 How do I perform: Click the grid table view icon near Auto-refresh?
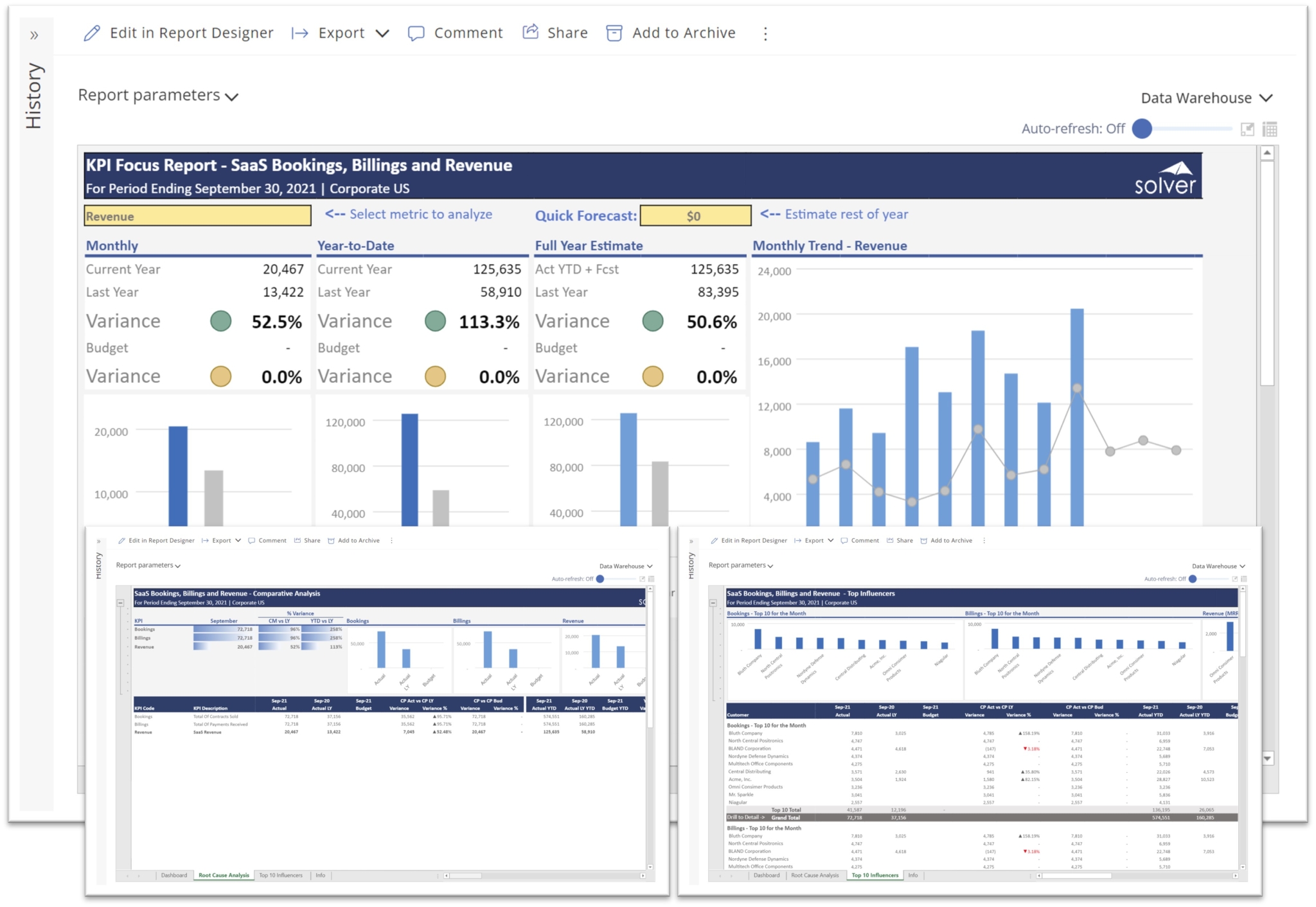(x=1269, y=129)
